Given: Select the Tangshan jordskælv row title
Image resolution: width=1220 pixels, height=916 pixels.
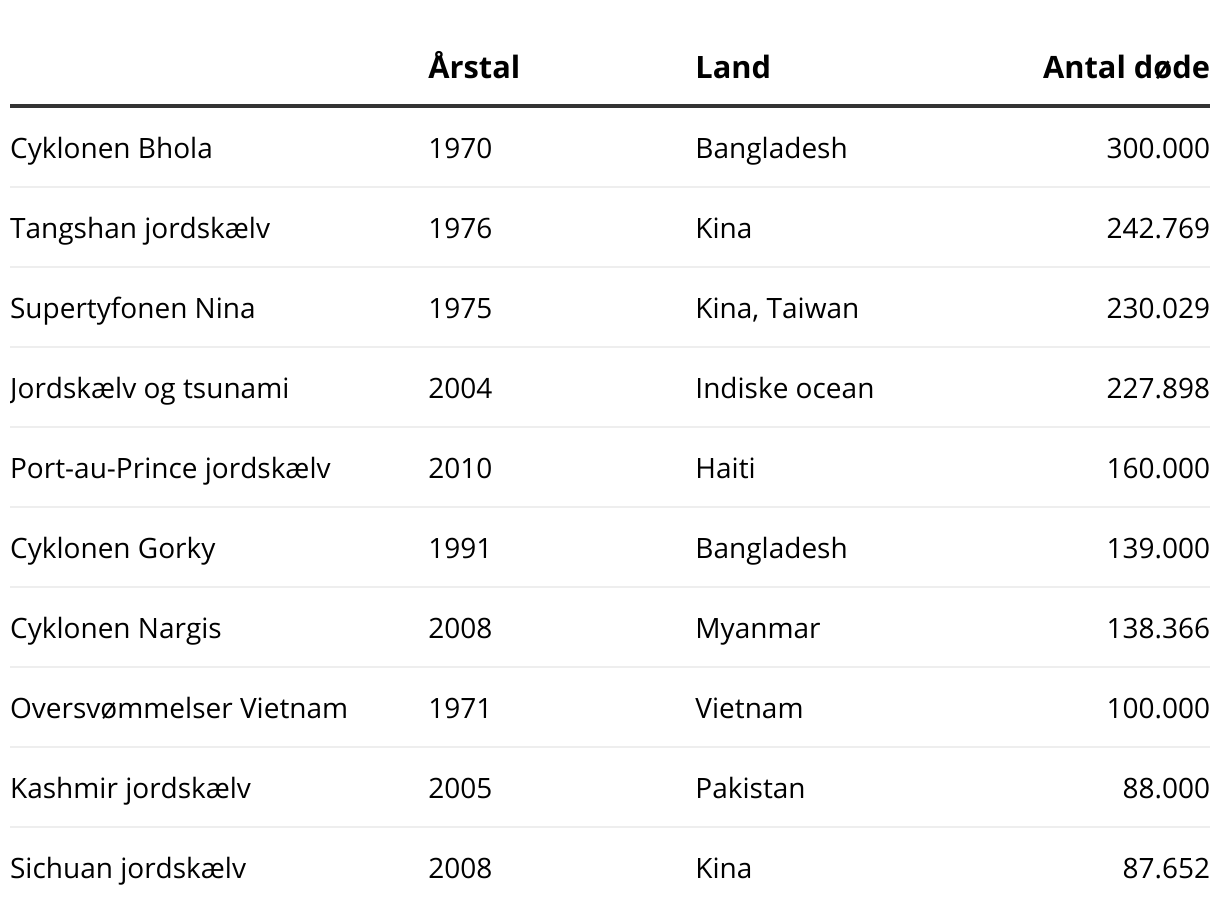Looking at the screenshot, I should point(140,228).
